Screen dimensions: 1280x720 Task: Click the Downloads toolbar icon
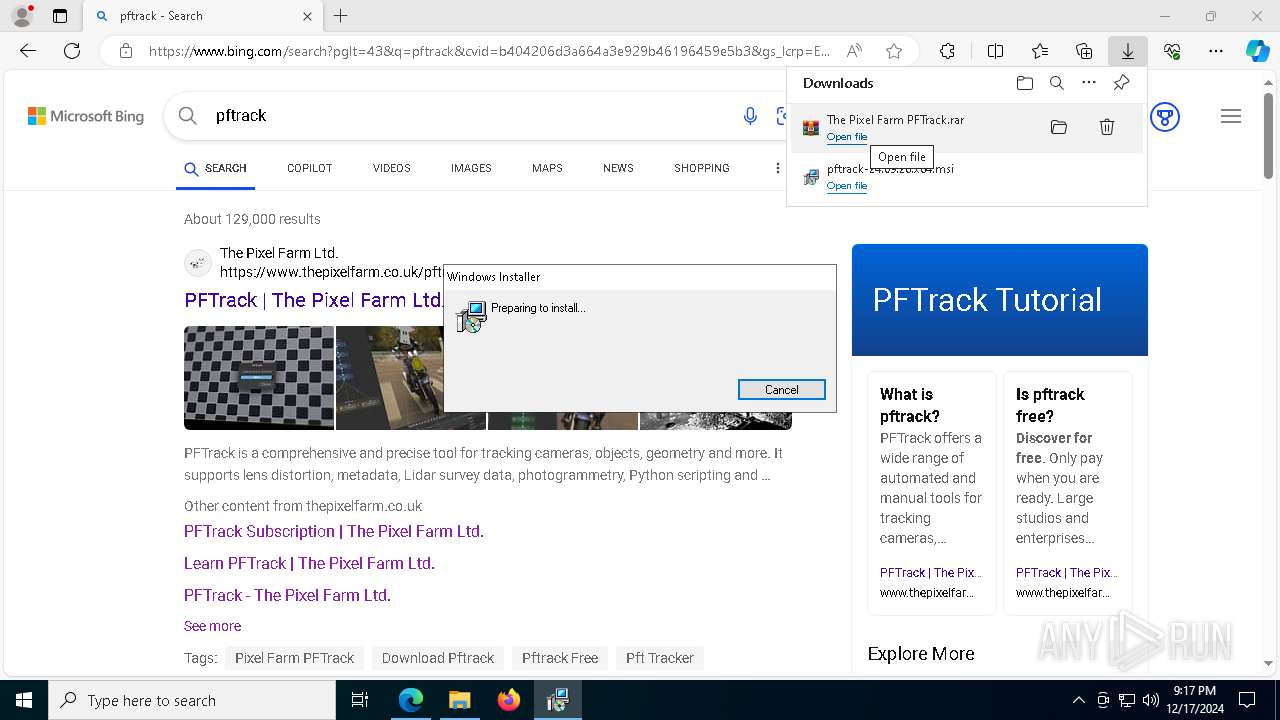coord(1127,51)
